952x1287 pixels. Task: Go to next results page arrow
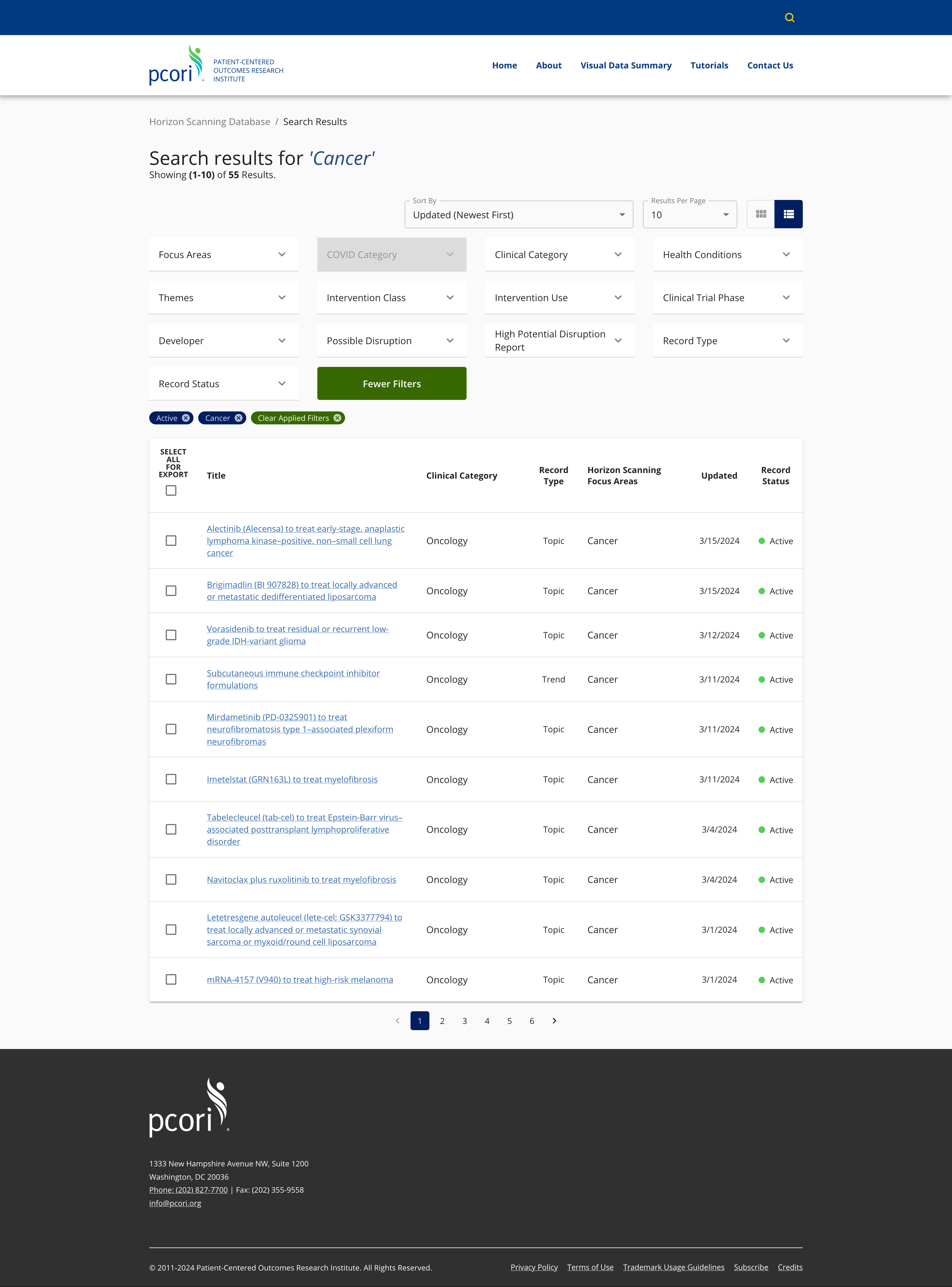(554, 1021)
